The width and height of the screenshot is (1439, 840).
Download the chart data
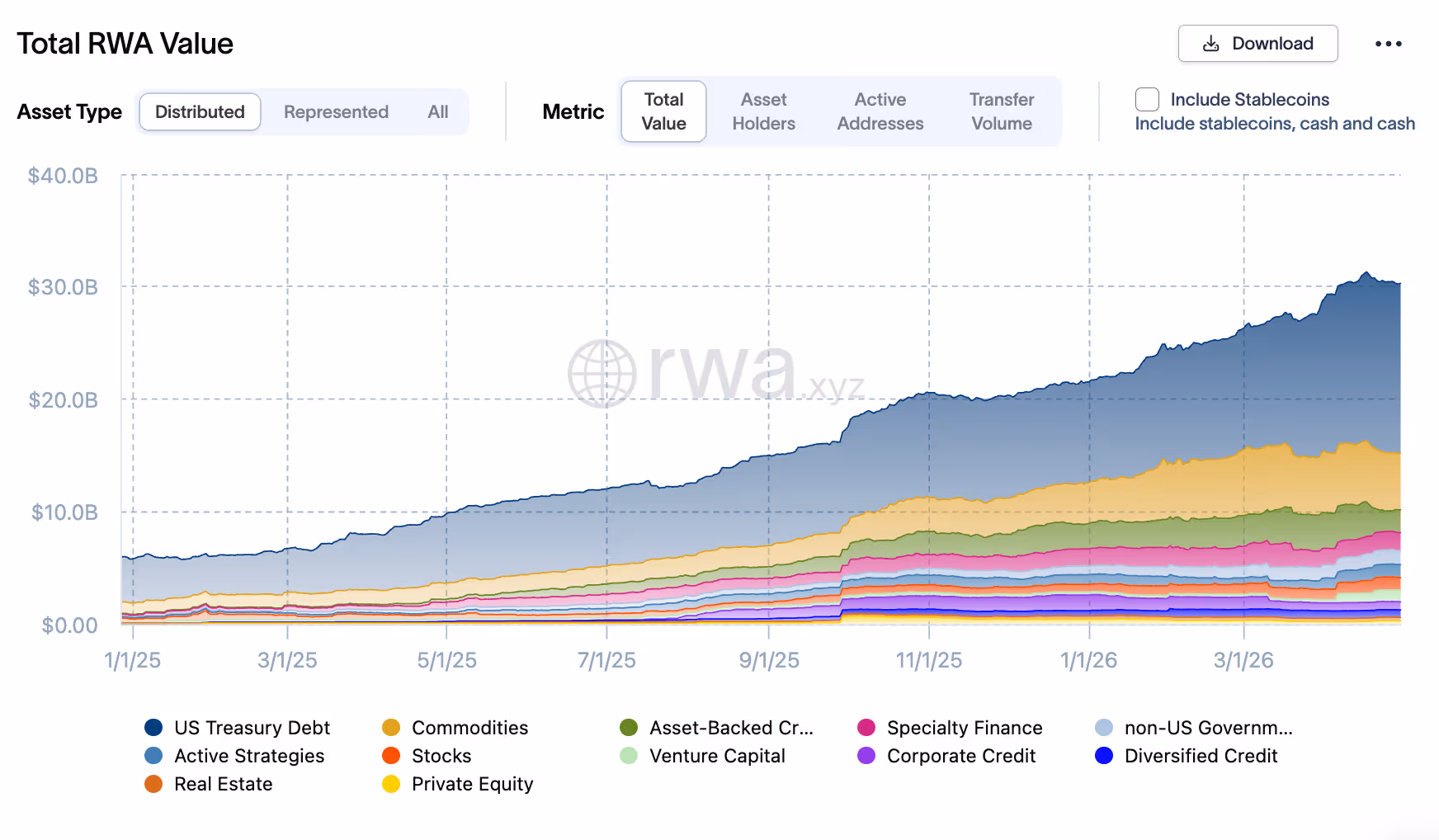point(1257,44)
